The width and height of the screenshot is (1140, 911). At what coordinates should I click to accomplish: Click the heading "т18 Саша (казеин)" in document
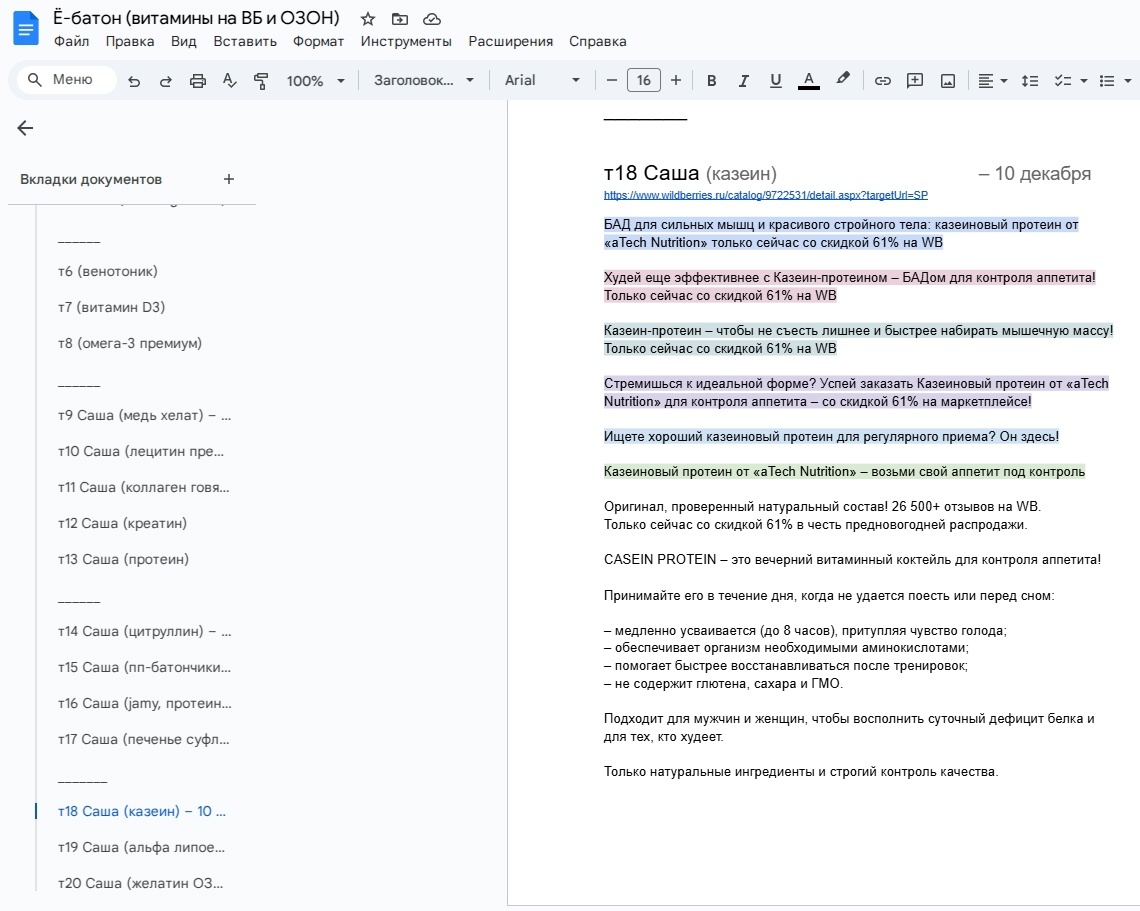click(x=690, y=173)
